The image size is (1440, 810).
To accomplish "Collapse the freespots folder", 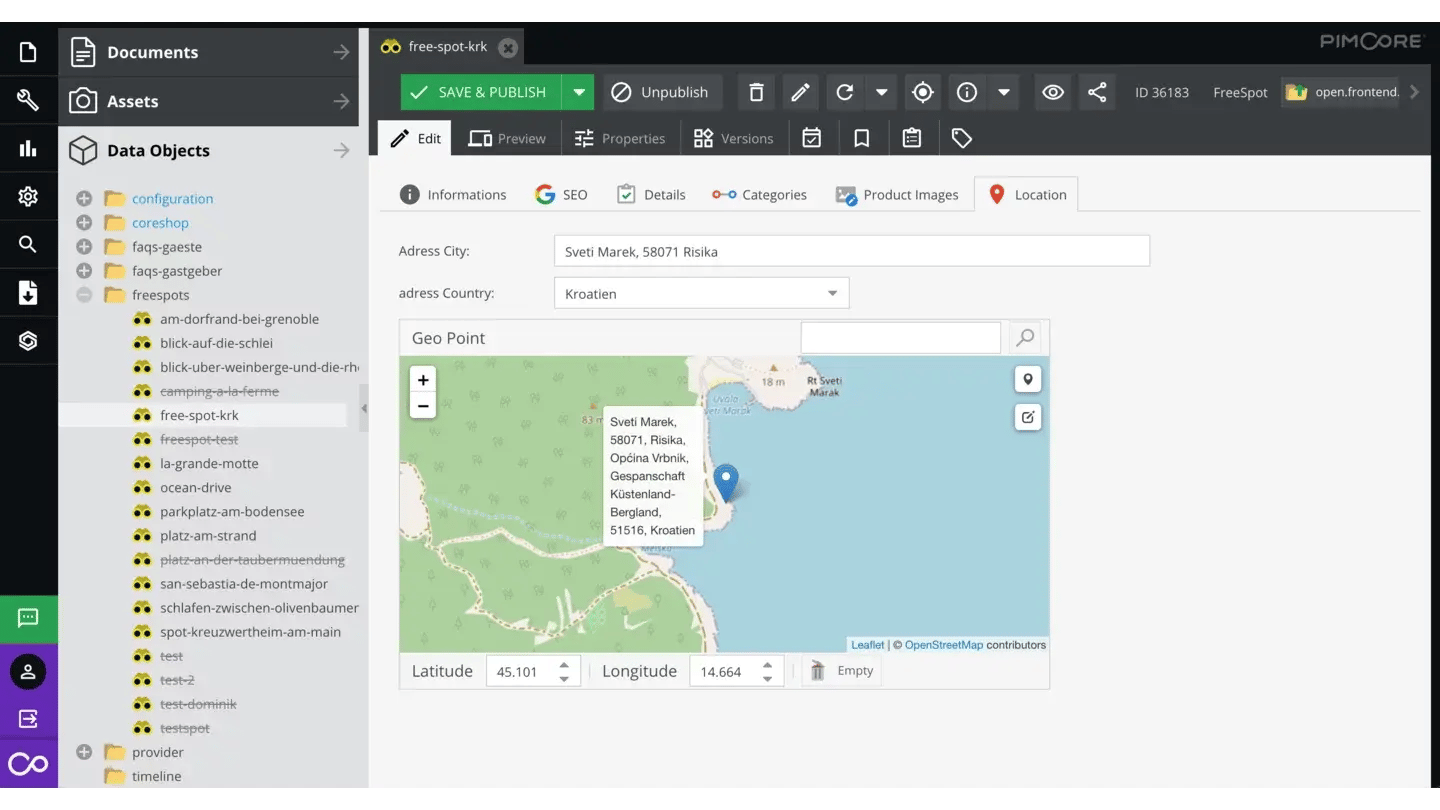I will pyautogui.click(x=84, y=294).
